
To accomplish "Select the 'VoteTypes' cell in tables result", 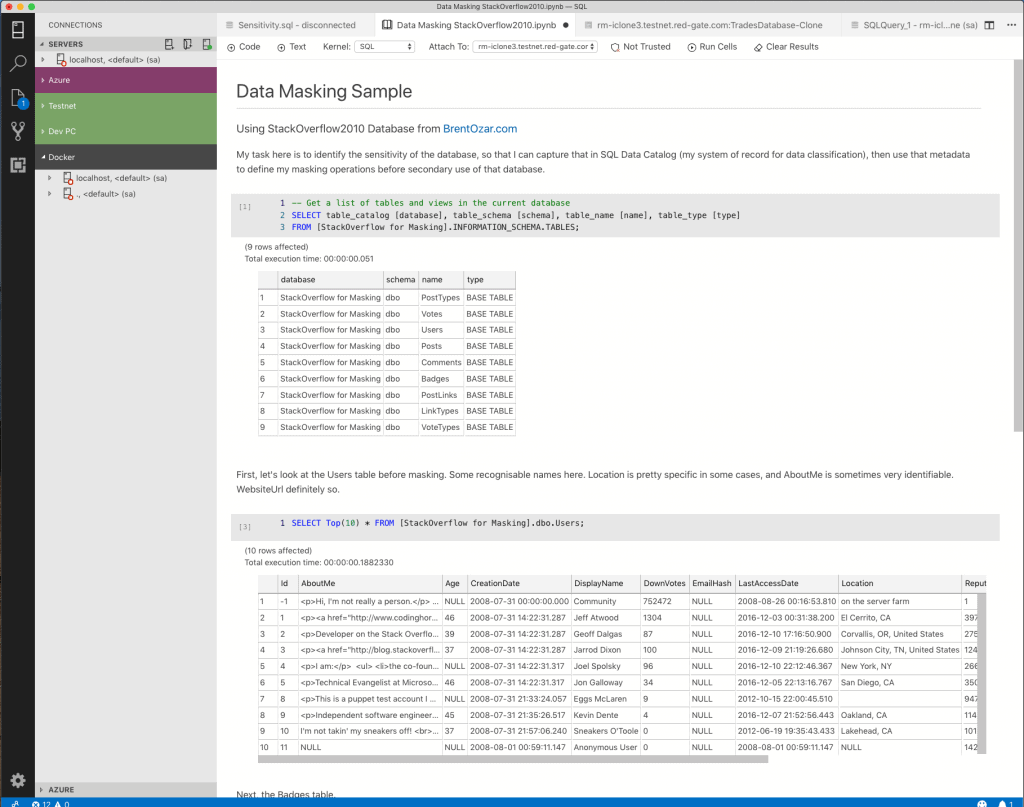I will click(x=441, y=427).
